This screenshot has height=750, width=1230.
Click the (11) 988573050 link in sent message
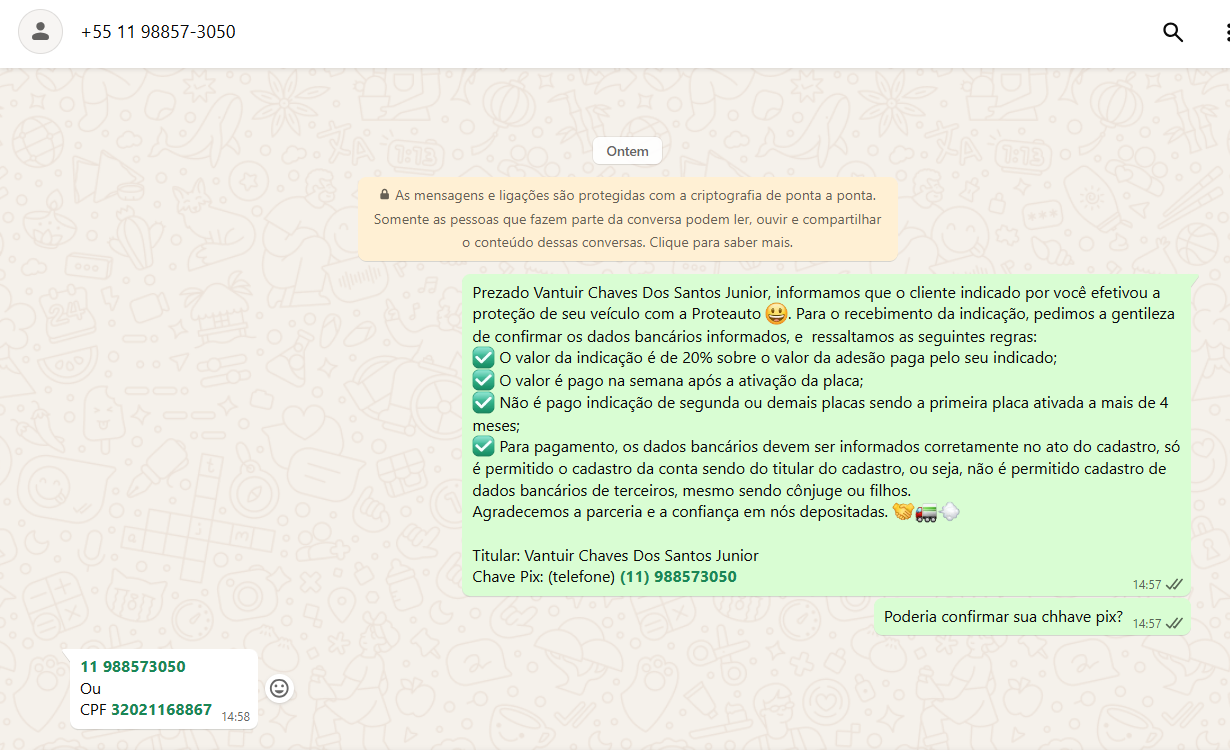678,577
